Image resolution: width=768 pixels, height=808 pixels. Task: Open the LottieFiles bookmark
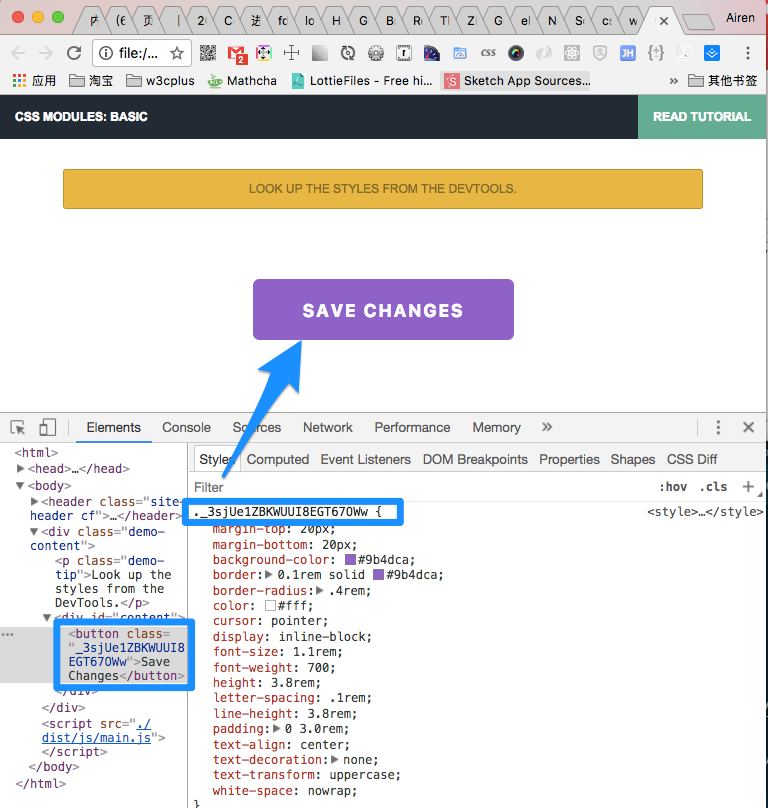tap(362, 81)
